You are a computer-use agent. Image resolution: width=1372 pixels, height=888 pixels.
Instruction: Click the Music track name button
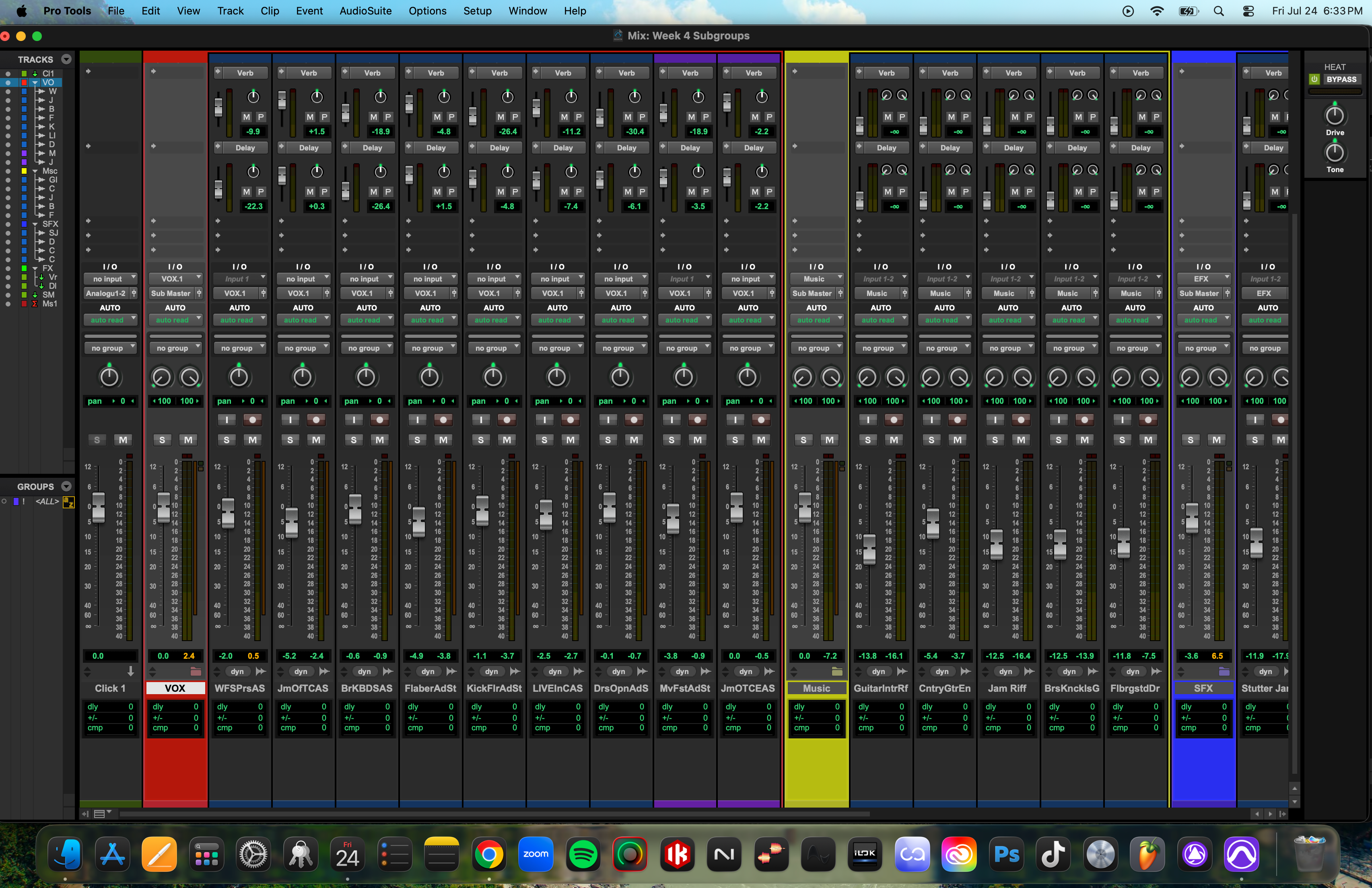[x=816, y=688]
